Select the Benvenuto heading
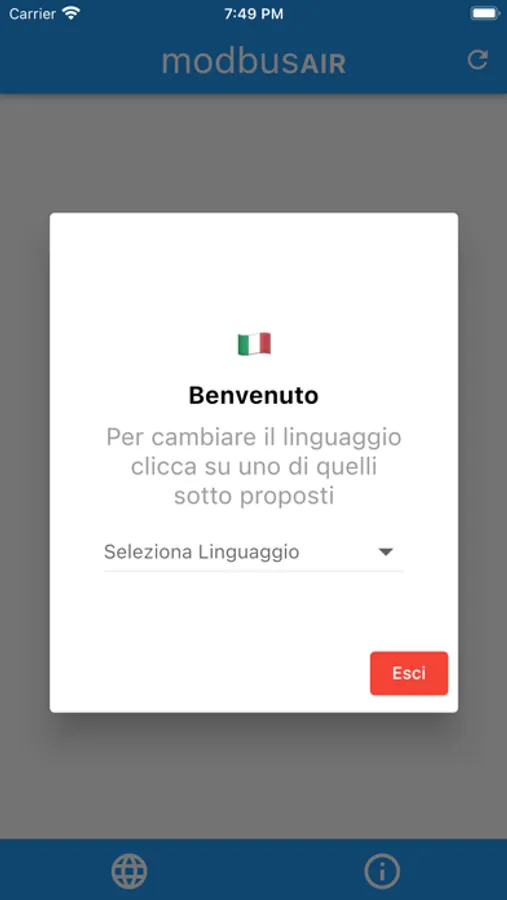Image resolution: width=507 pixels, height=900 pixels. pyautogui.click(x=254, y=395)
